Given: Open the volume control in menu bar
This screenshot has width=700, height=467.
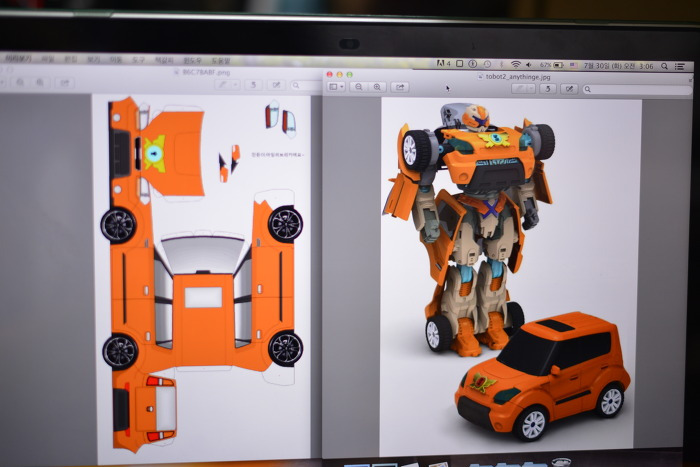Looking at the screenshot, I should click(x=529, y=65).
